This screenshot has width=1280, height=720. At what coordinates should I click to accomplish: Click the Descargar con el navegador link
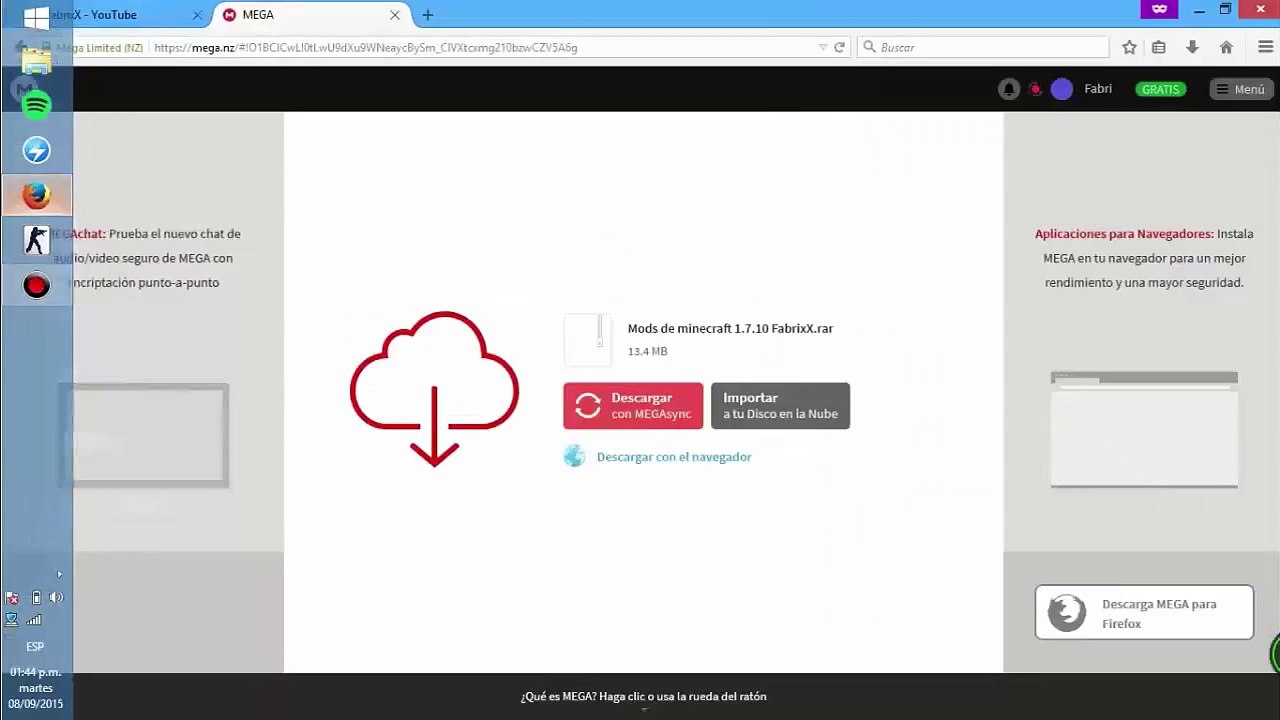tap(674, 457)
